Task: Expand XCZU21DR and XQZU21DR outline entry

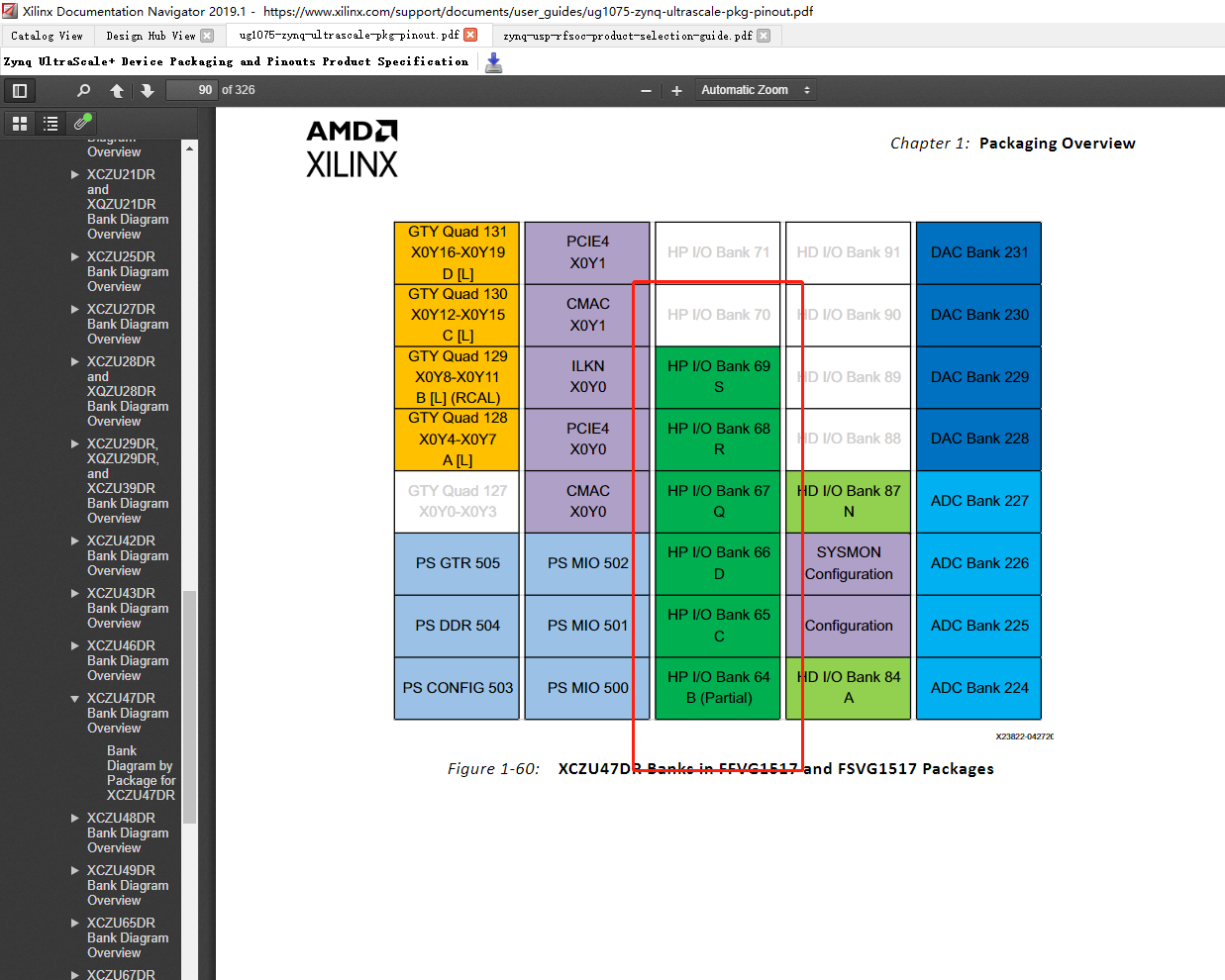Action: point(74,174)
